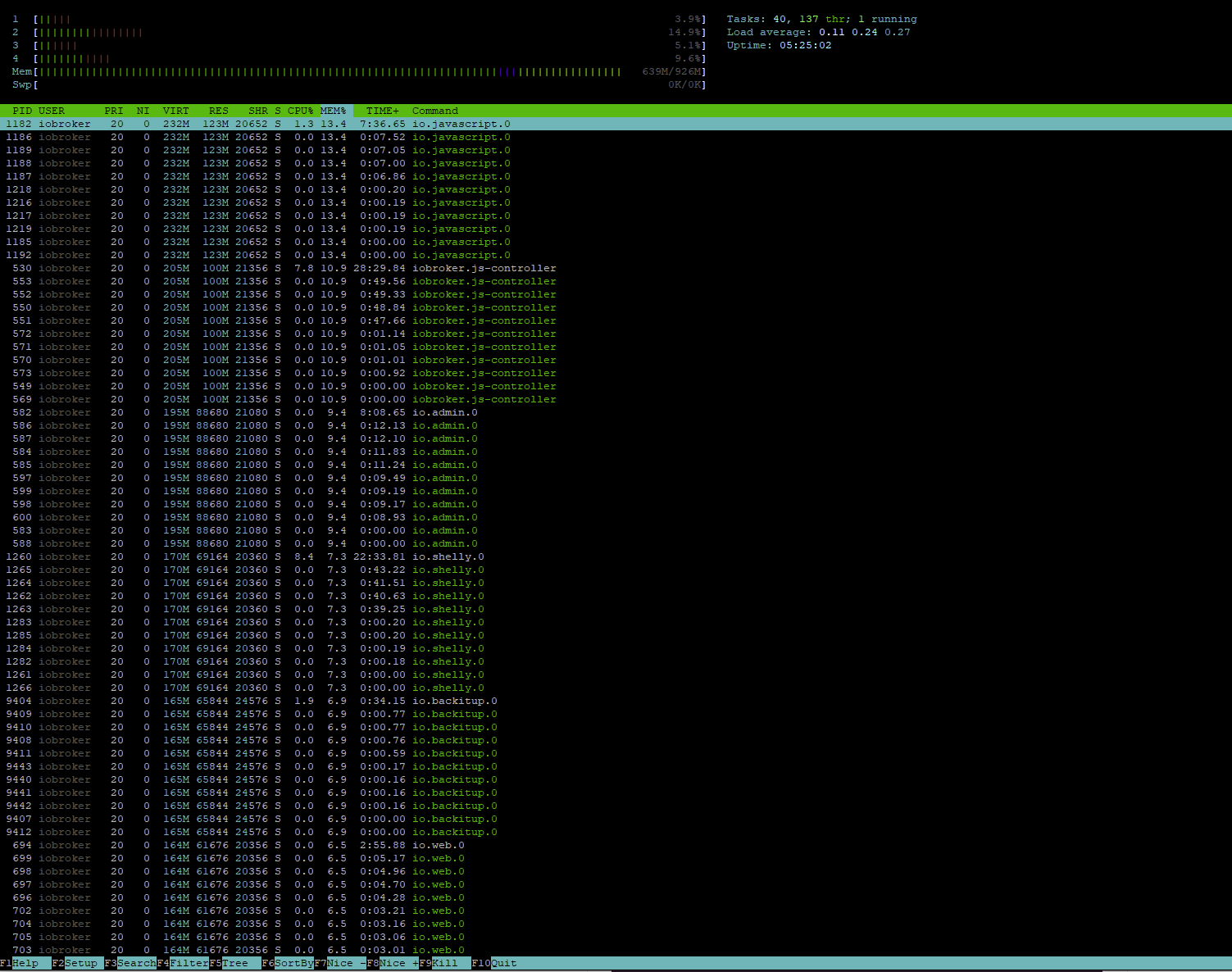This screenshot has height=972, width=1232.
Task: Click TIME+ value 8:08.65
Action: (383, 412)
